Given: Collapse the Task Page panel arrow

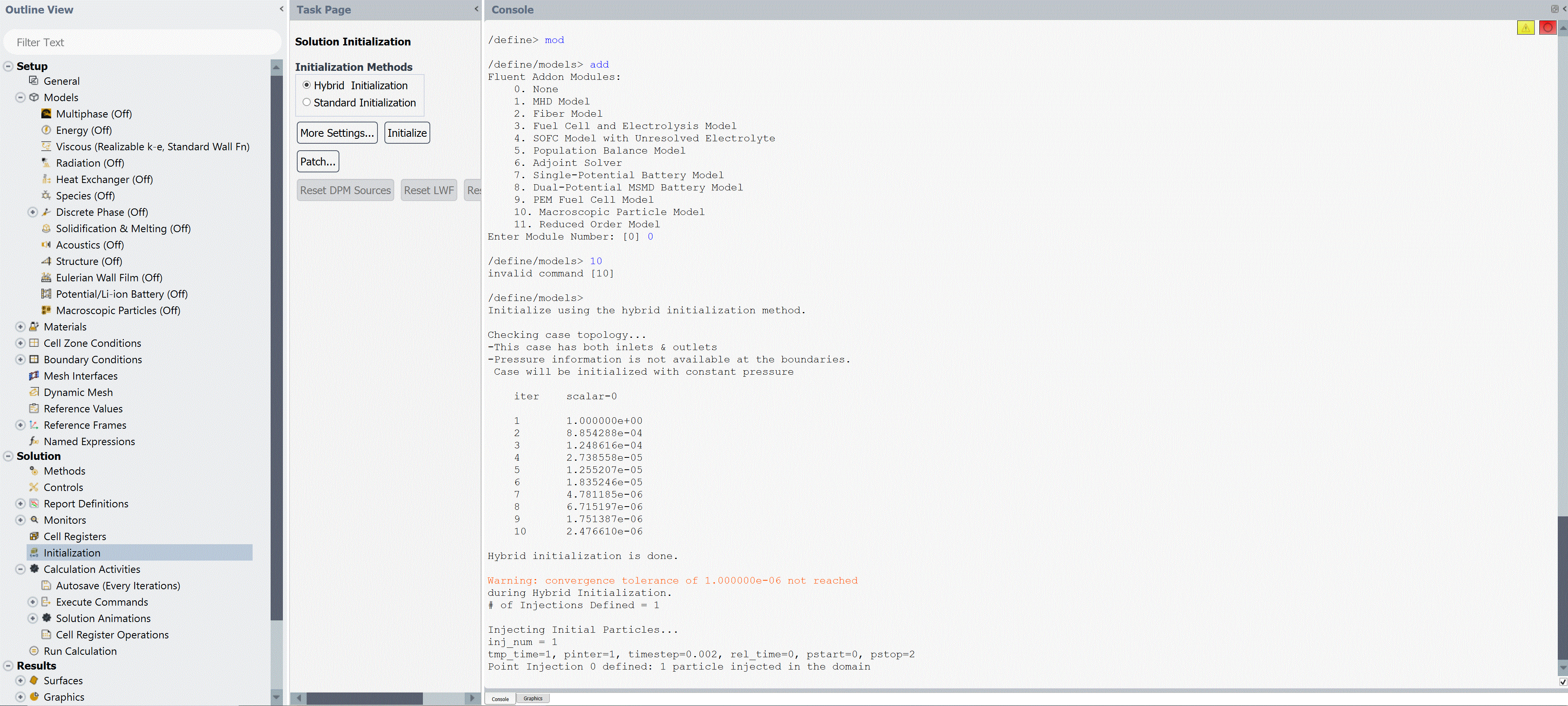Looking at the screenshot, I should (476, 9).
